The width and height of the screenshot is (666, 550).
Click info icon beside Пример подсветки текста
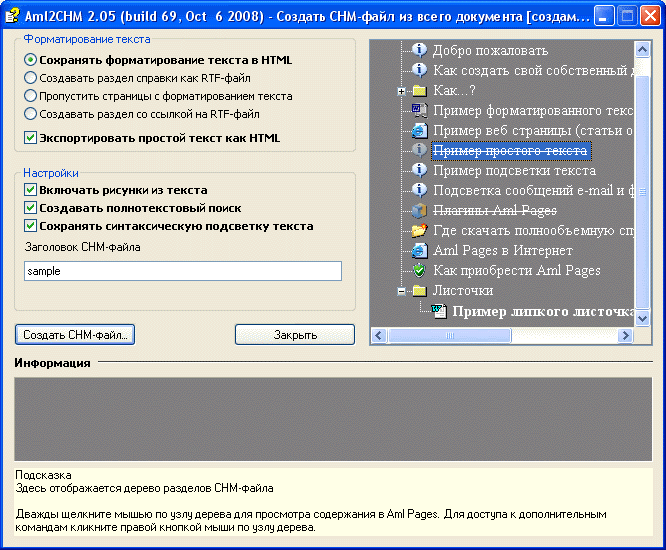tap(419, 170)
